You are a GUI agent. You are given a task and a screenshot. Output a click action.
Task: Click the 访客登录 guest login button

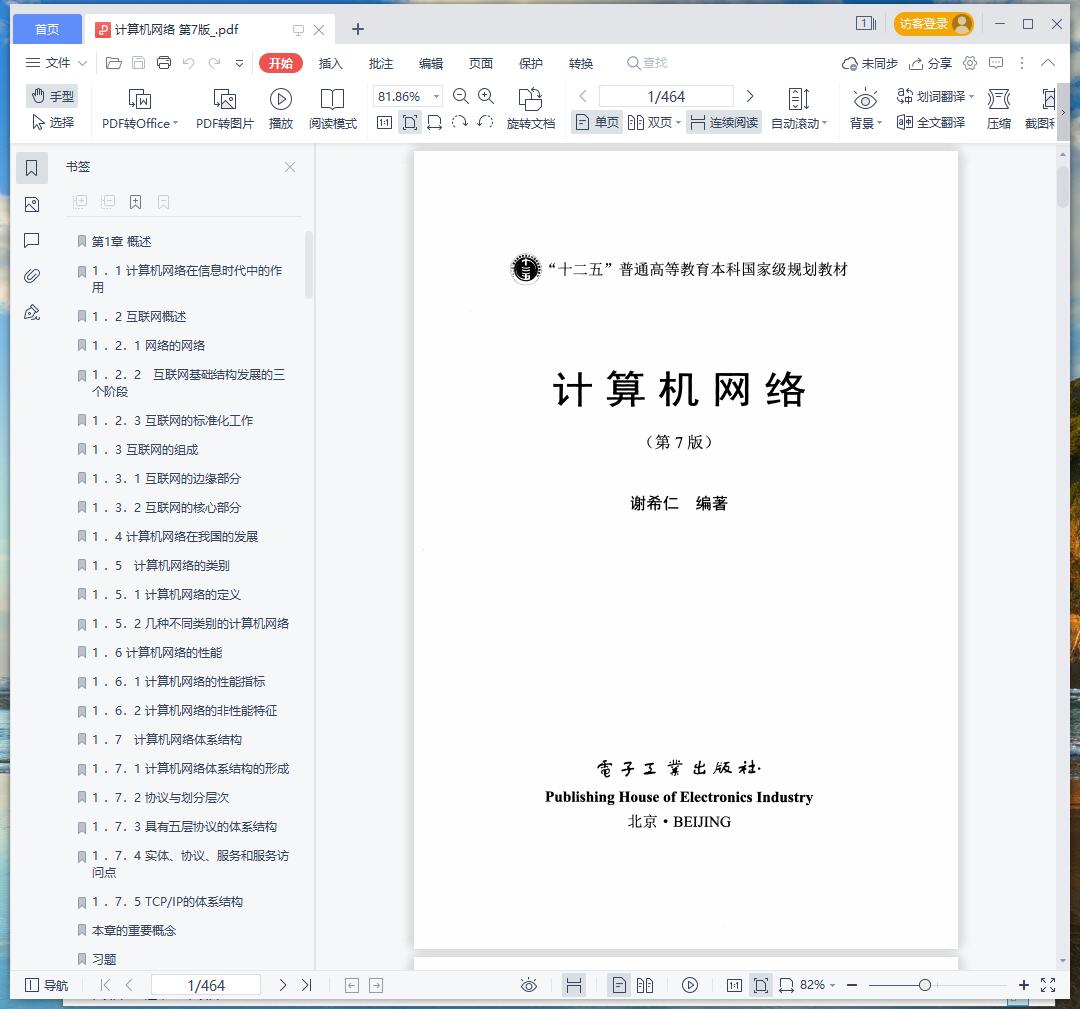pos(933,24)
